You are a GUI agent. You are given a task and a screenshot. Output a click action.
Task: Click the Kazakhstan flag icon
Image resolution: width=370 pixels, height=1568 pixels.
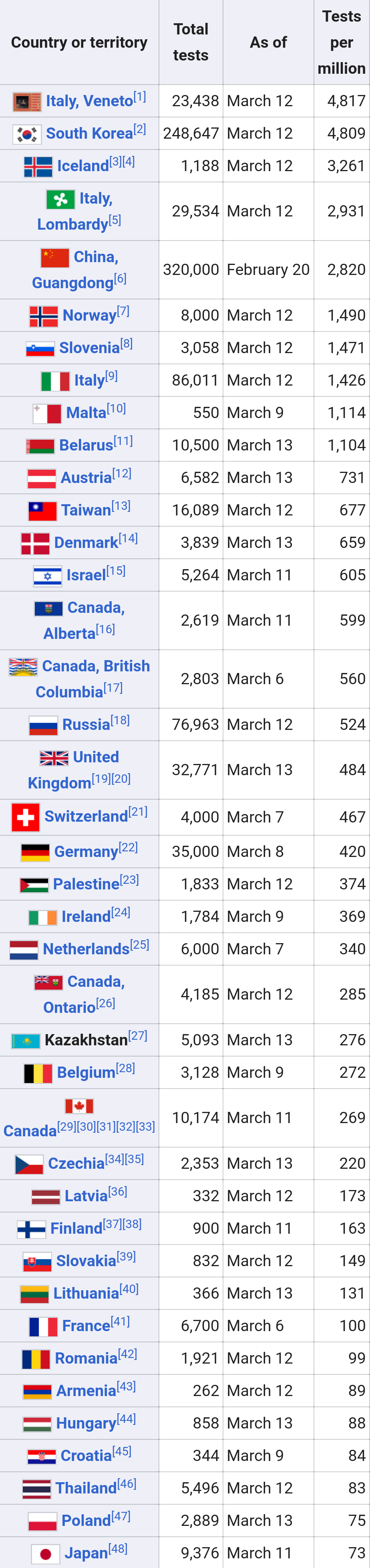(26, 1041)
